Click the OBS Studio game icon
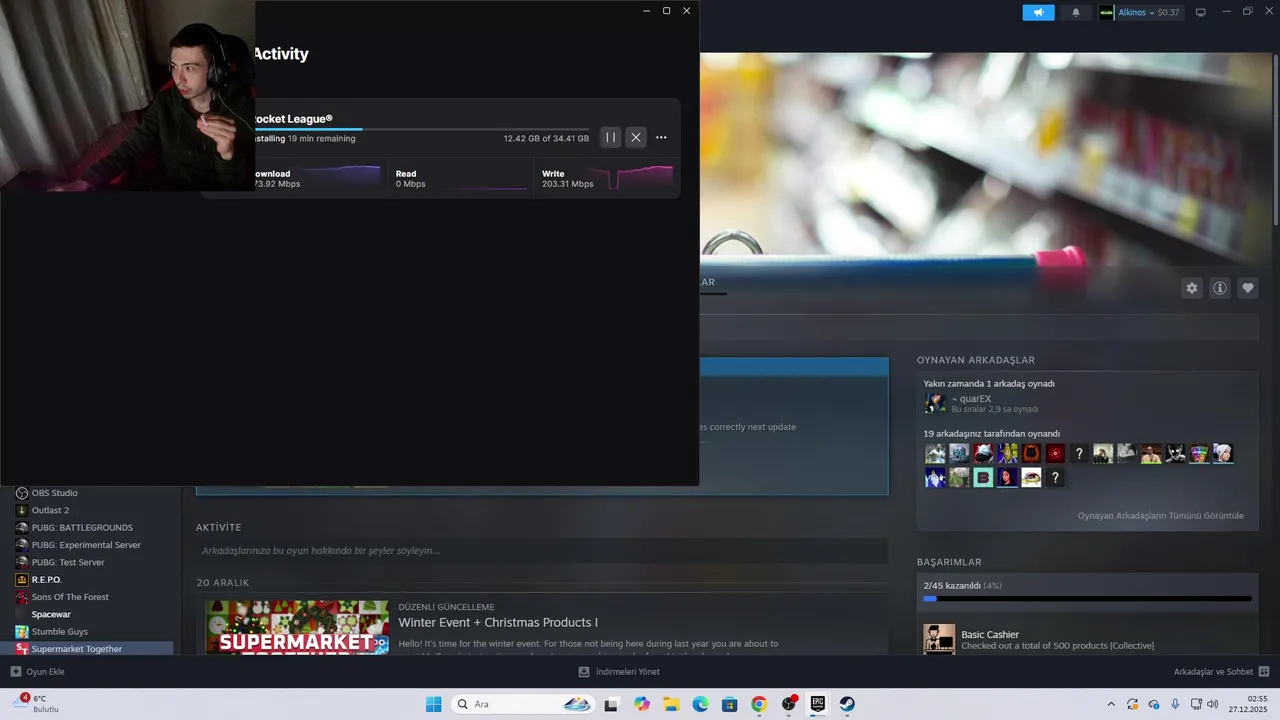Screen dimensions: 1280x720 [x=22, y=493]
